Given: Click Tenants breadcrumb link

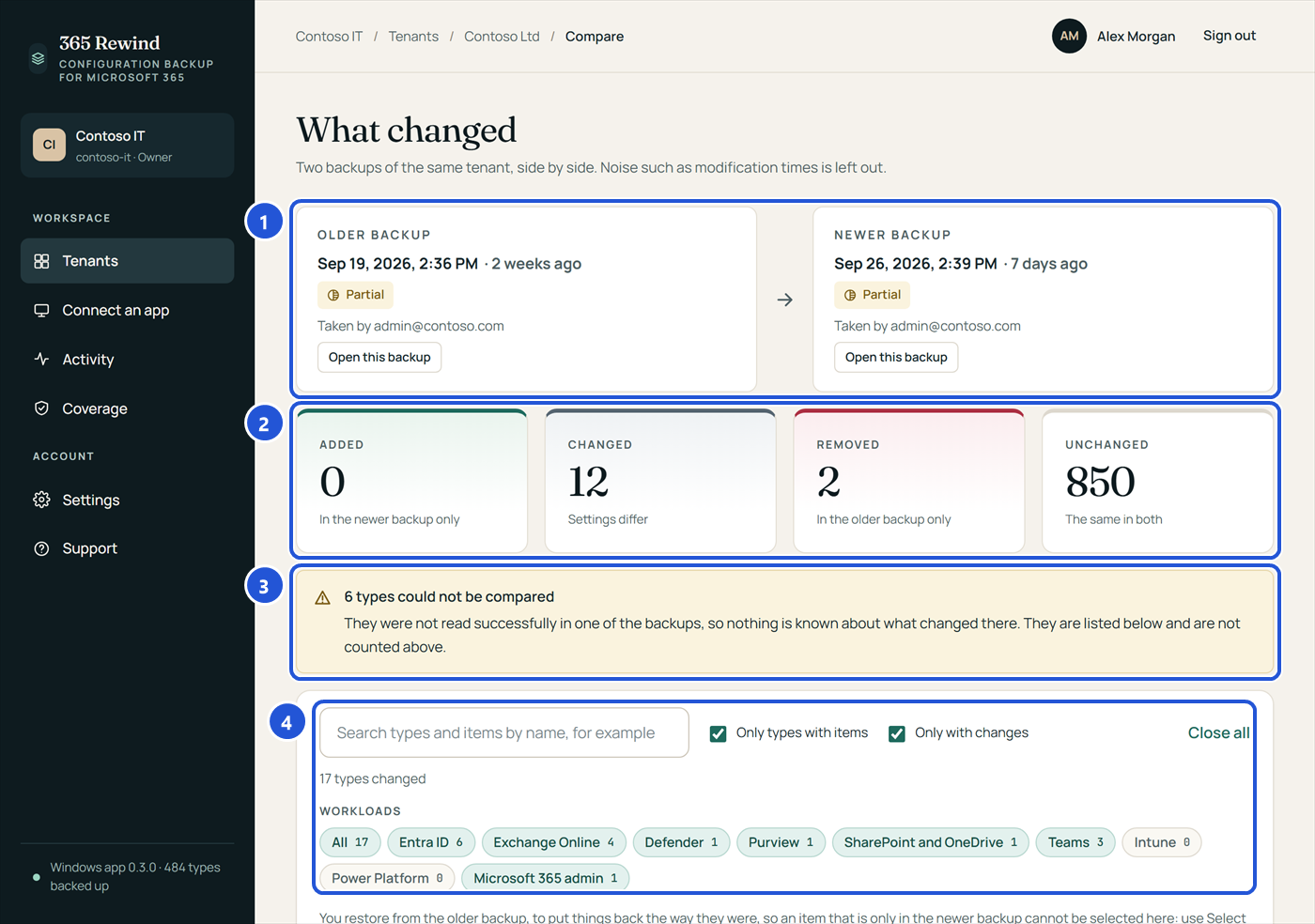Looking at the screenshot, I should pos(413,37).
